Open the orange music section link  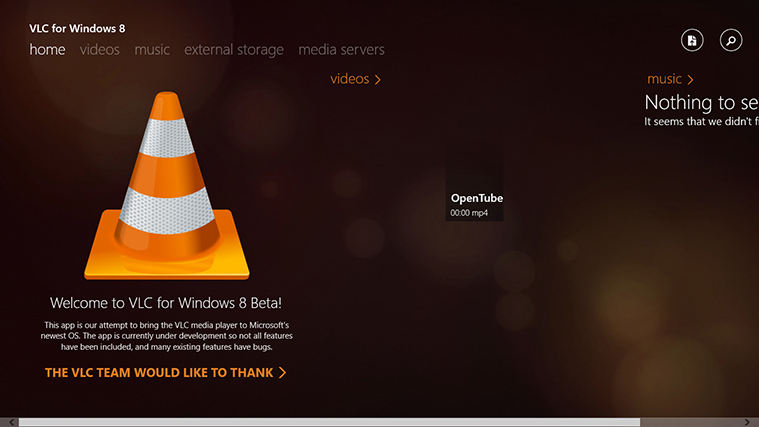pos(670,79)
